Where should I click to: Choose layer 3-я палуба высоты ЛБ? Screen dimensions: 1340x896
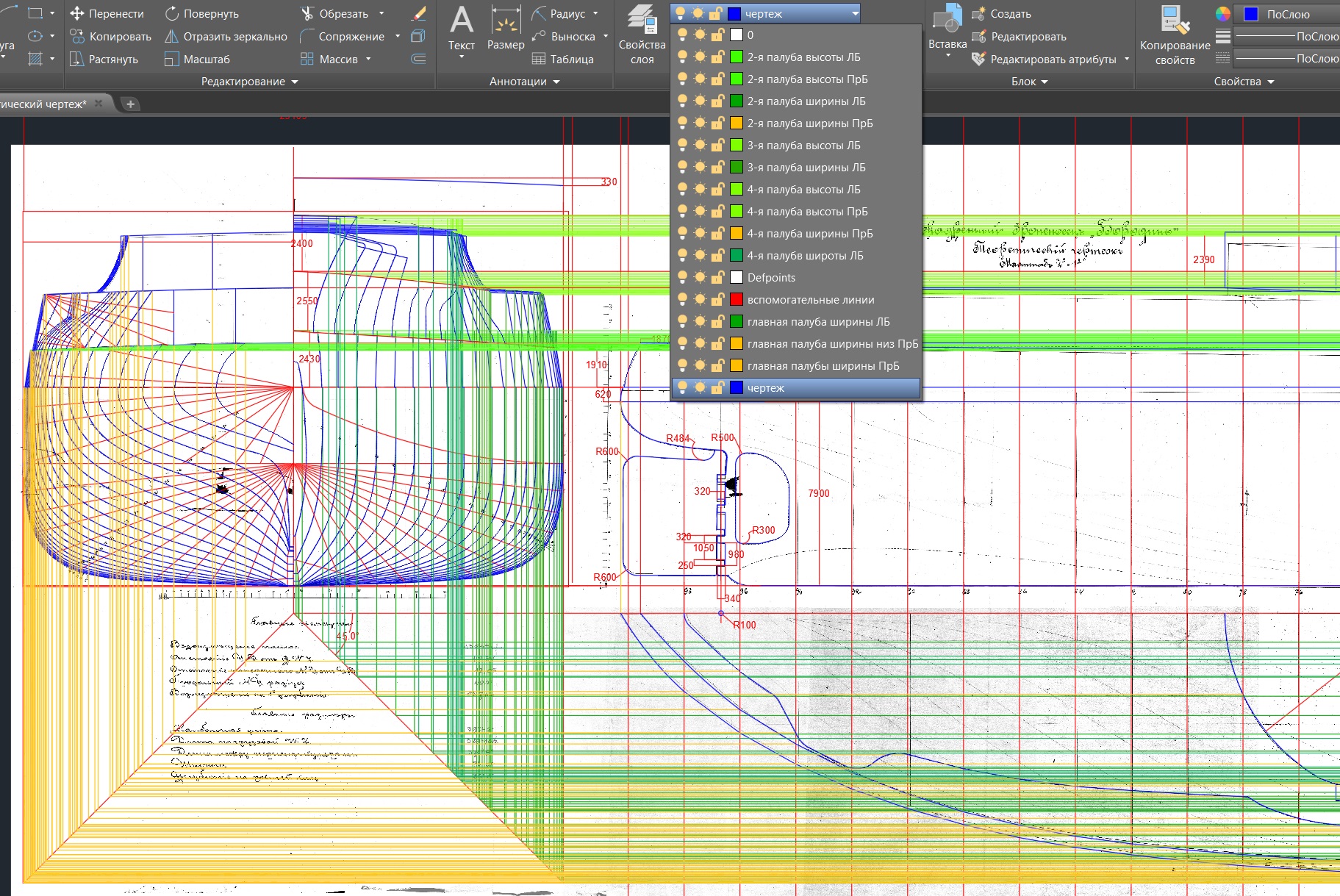803,146
